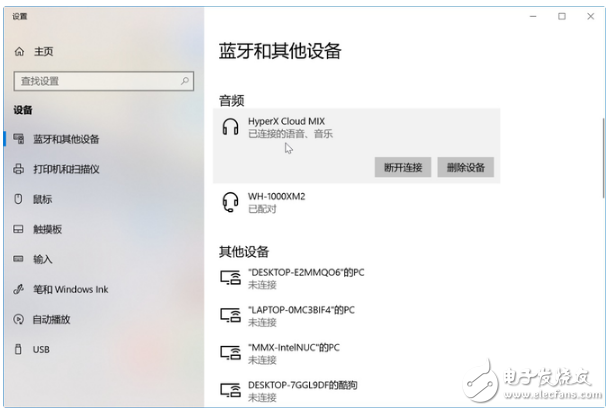Maximize the 设置 window

(x=562, y=16)
